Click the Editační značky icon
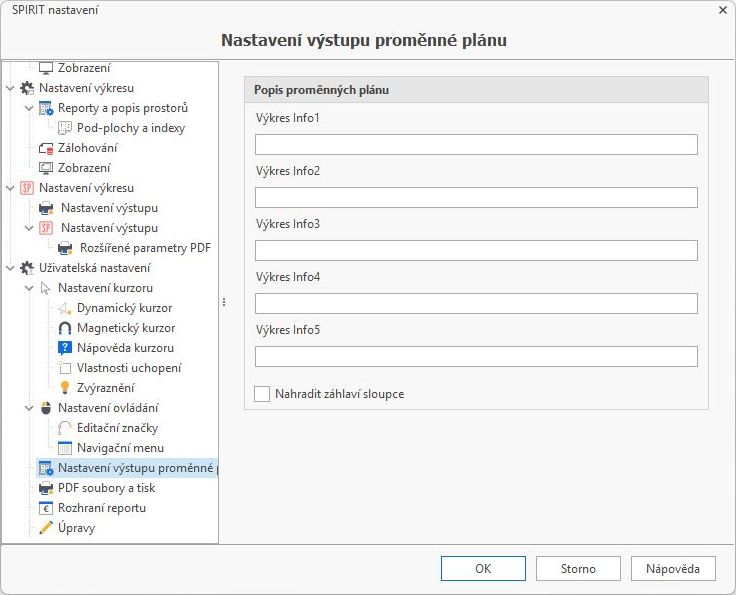 65,428
